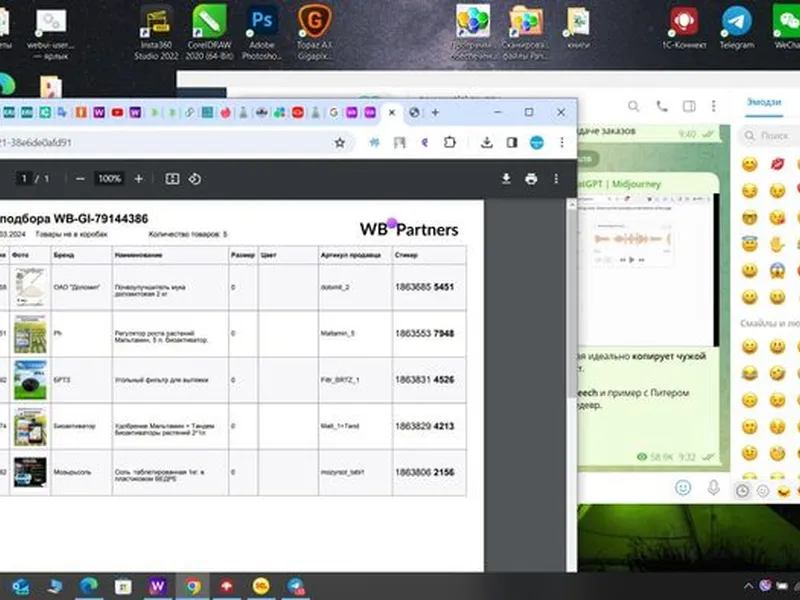Search within the Telegram chat
The height and width of the screenshot is (600, 800).
pos(634,107)
